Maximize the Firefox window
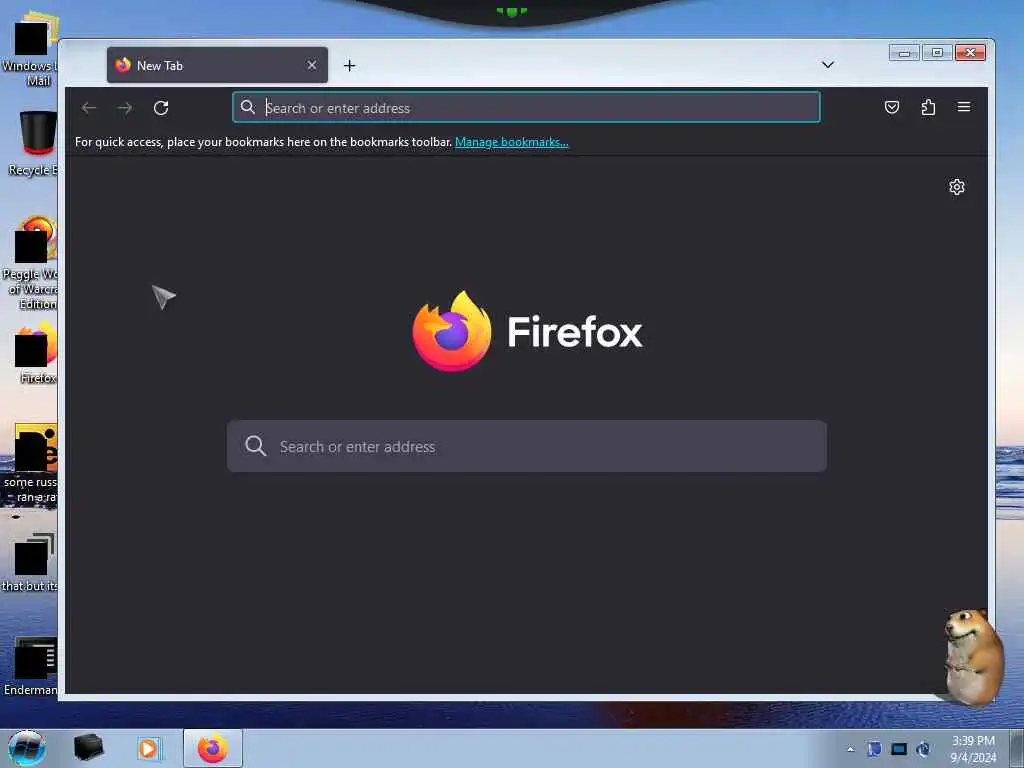The height and width of the screenshot is (768, 1024). [937, 53]
